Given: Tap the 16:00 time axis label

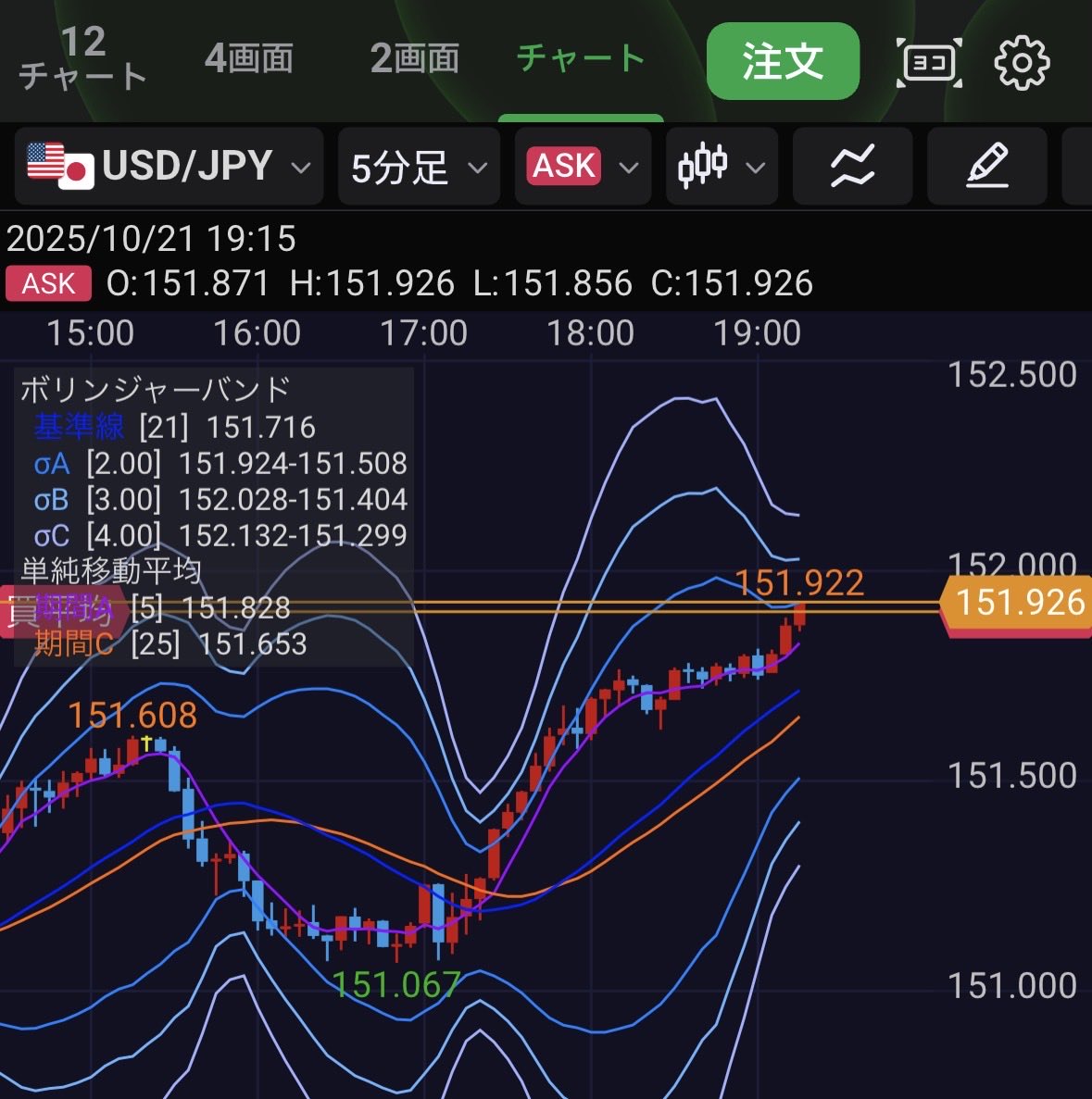Looking at the screenshot, I should (257, 333).
